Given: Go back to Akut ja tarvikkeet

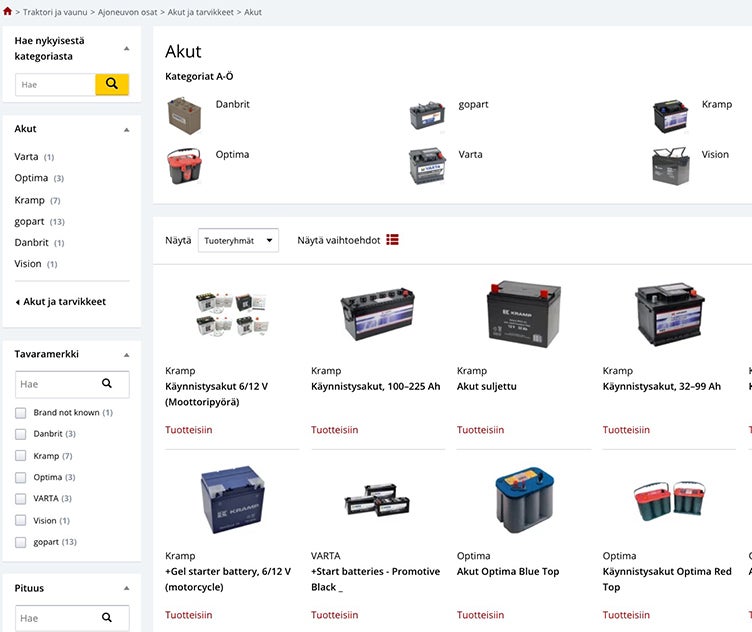Looking at the screenshot, I should coord(64,302).
